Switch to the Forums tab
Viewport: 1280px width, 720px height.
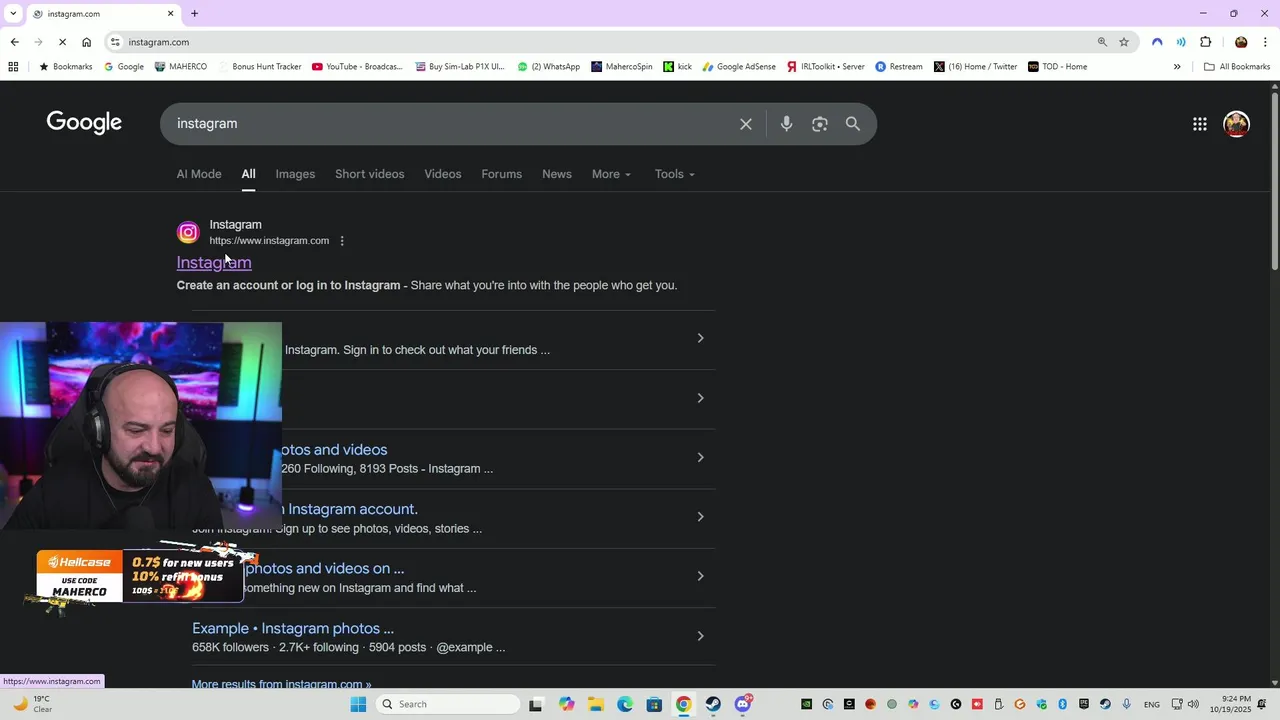pos(502,174)
